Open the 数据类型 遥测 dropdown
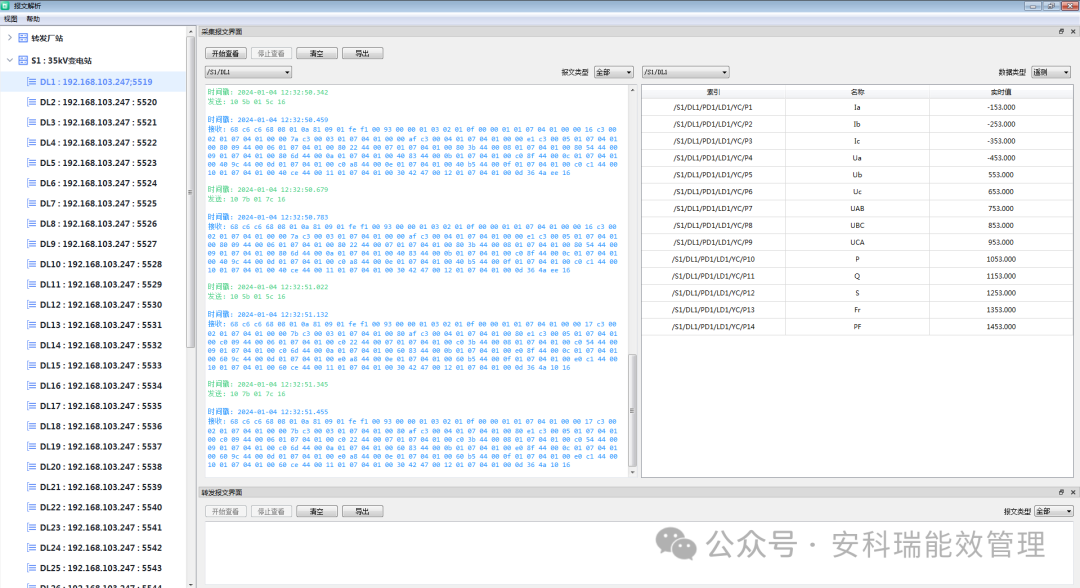Viewport: 1080px width, 588px height. coord(1051,72)
